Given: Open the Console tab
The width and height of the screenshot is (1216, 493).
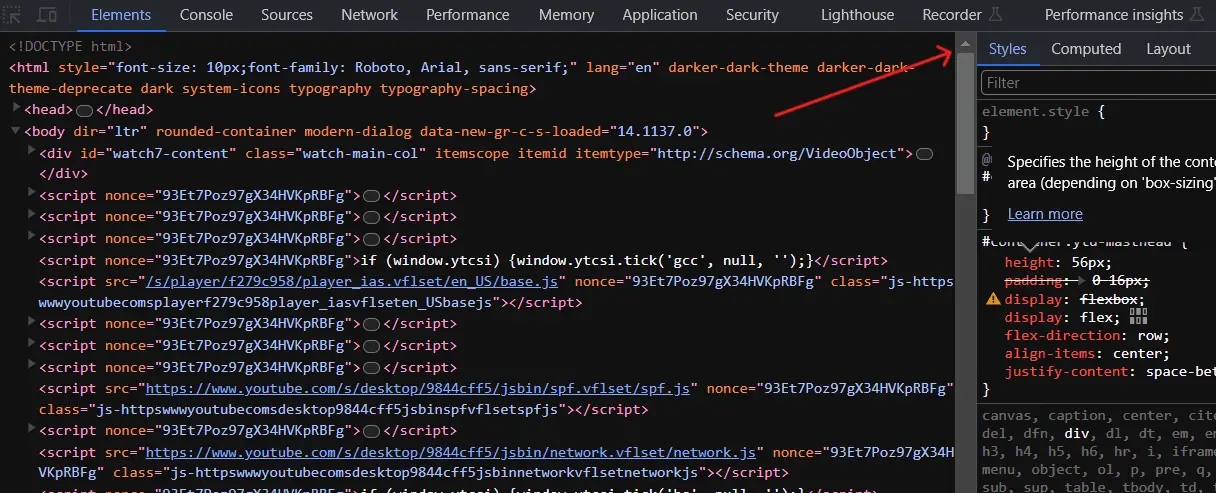Looking at the screenshot, I should tap(207, 15).
